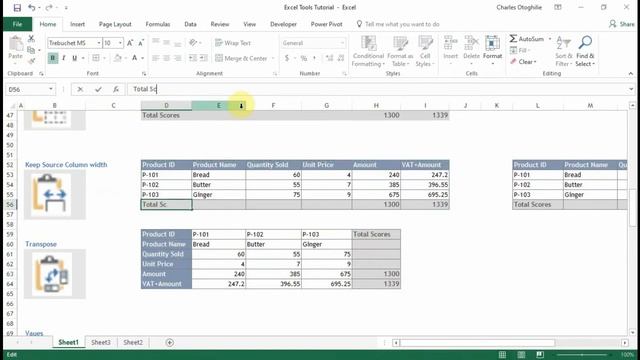Activate the Format Painter brush
This screenshot has height=360, width=640.
[31, 61]
